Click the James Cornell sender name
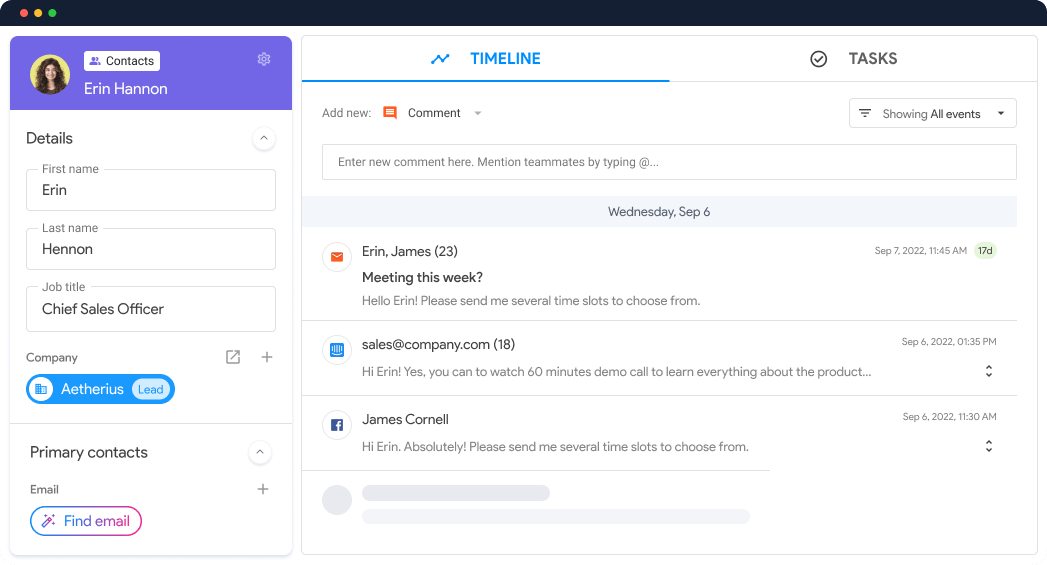The height and width of the screenshot is (565, 1047). pyautogui.click(x=405, y=419)
